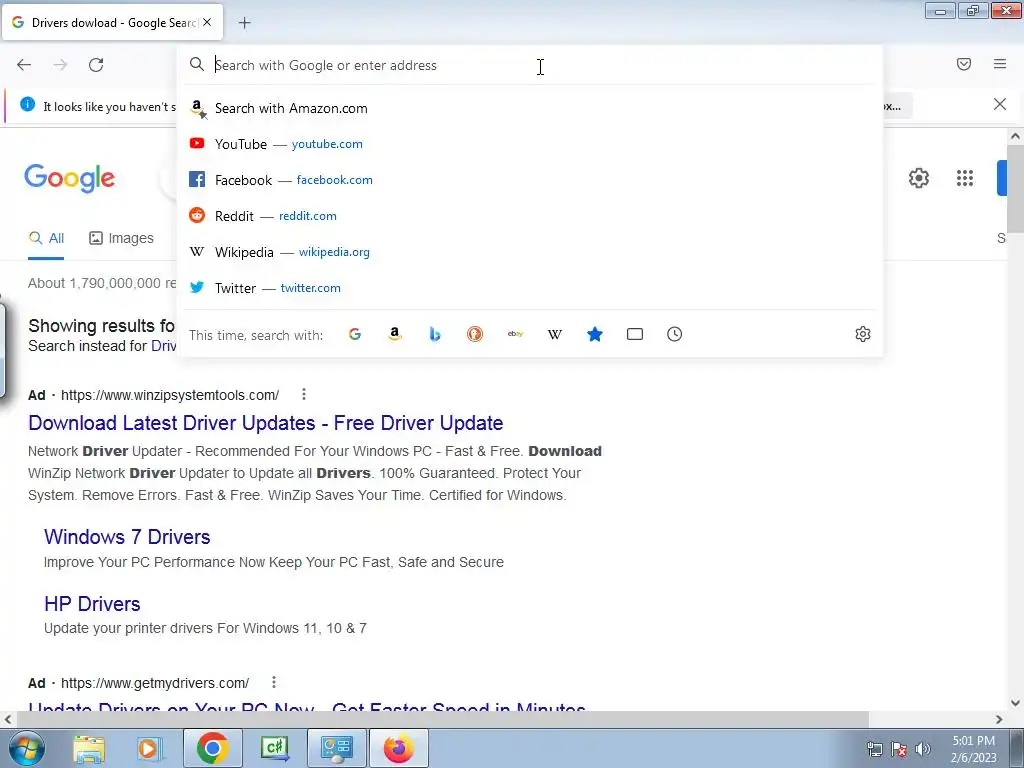Open Windows Start menu
Screen dimensions: 1024x768
(x=25, y=748)
